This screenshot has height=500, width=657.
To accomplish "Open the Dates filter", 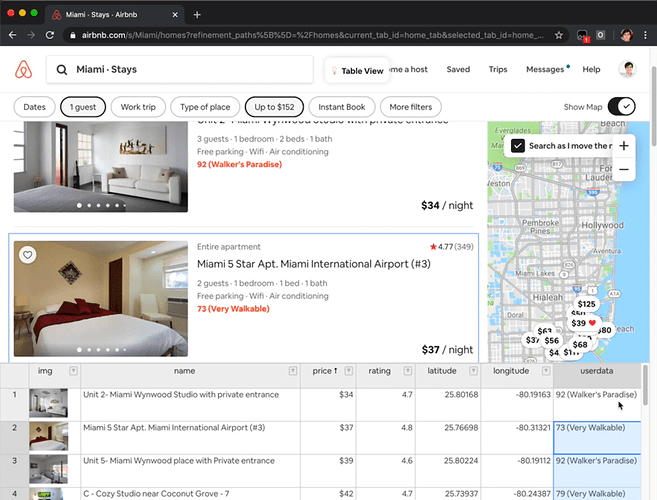I will click(x=34, y=107).
